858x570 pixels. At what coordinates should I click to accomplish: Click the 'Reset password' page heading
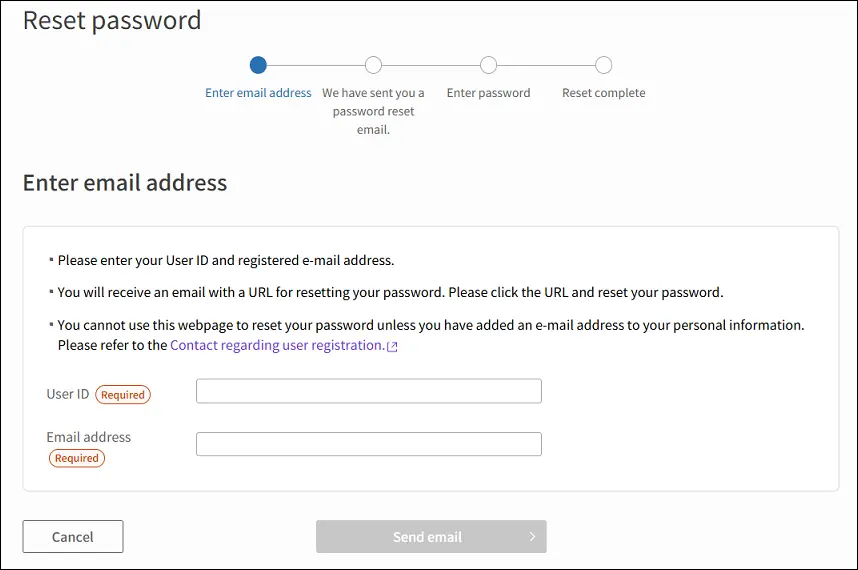coord(112,21)
